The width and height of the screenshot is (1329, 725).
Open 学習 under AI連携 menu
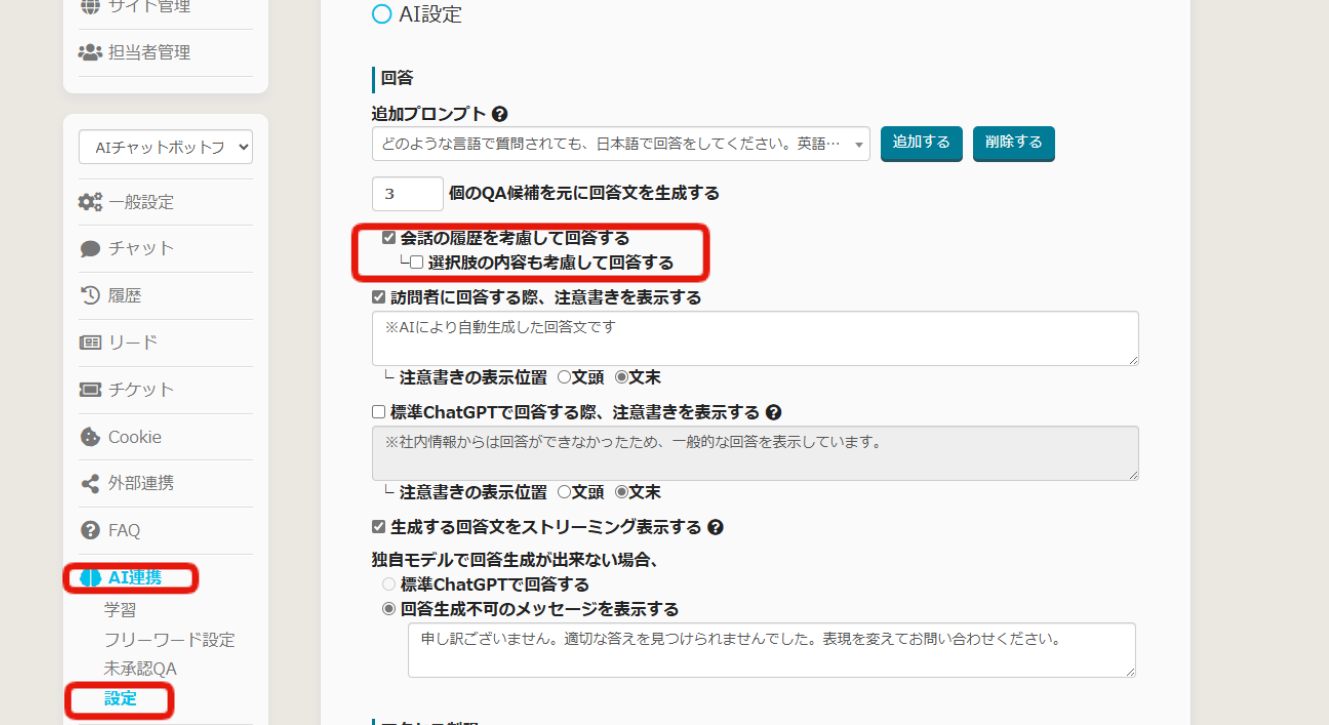(x=120, y=609)
